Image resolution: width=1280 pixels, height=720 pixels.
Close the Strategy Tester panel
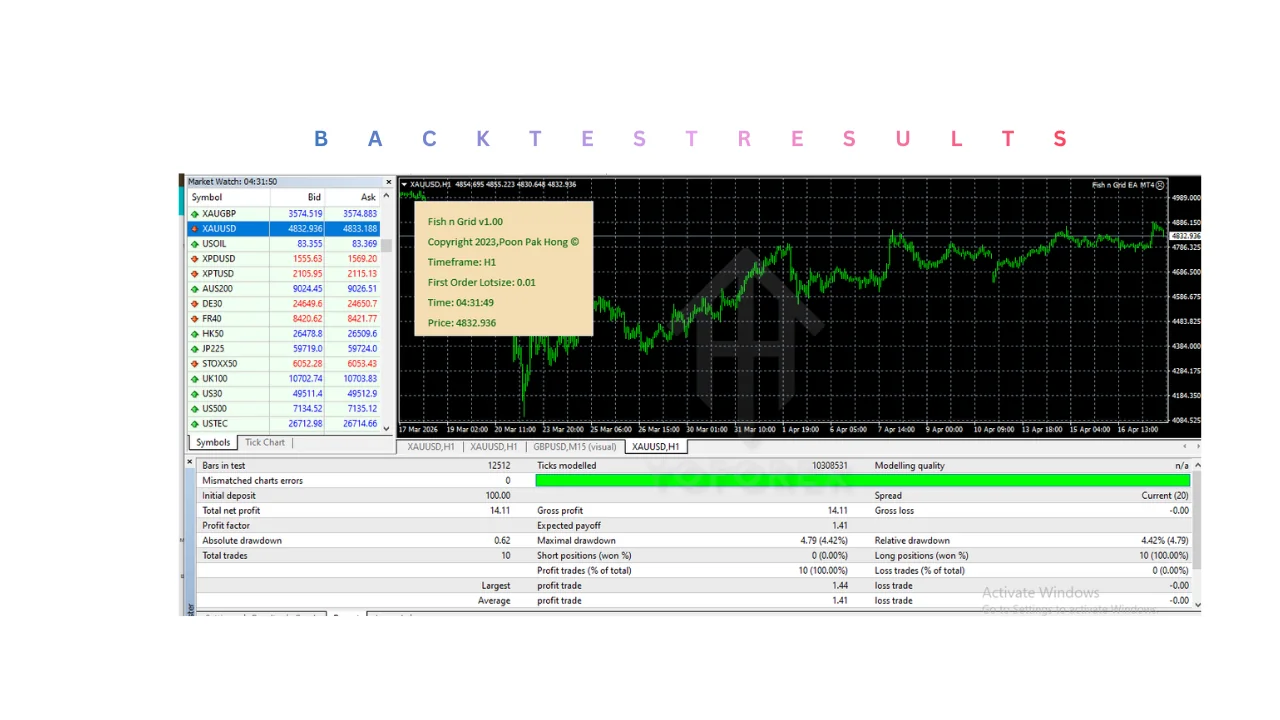tap(190, 463)
